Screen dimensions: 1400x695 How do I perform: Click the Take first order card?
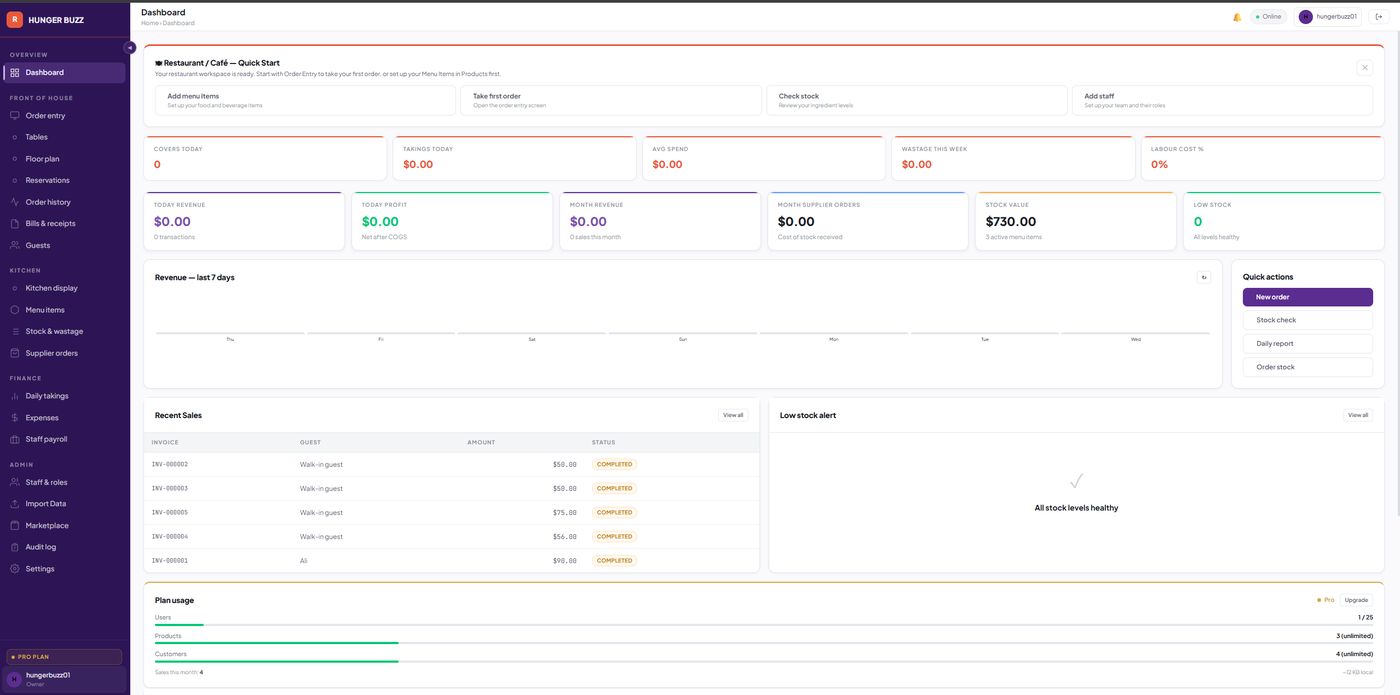click(611, 100)
